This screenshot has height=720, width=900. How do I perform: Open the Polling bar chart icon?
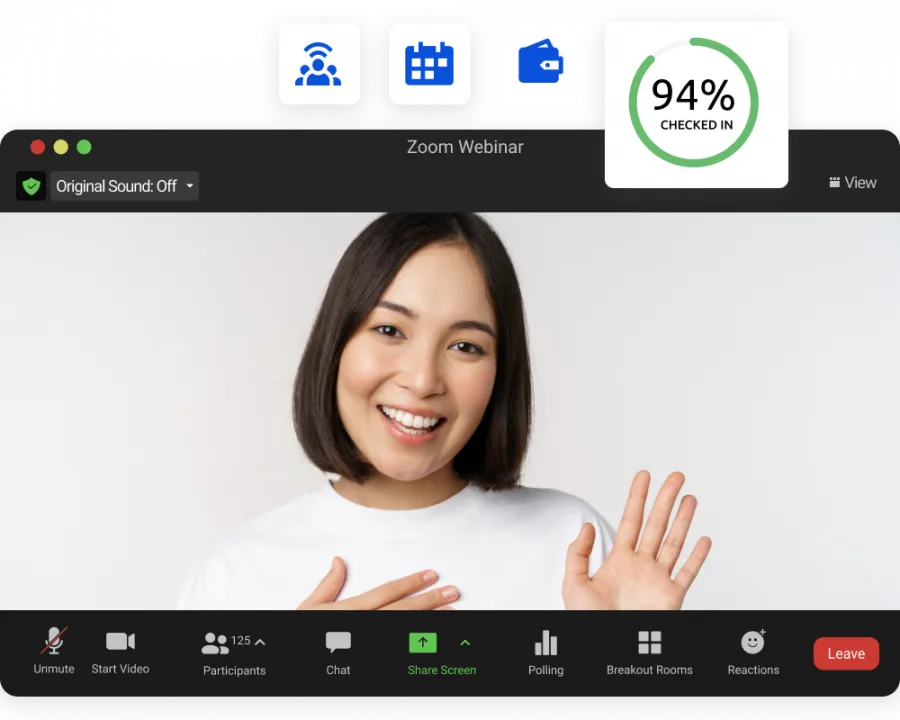[545, 643]
